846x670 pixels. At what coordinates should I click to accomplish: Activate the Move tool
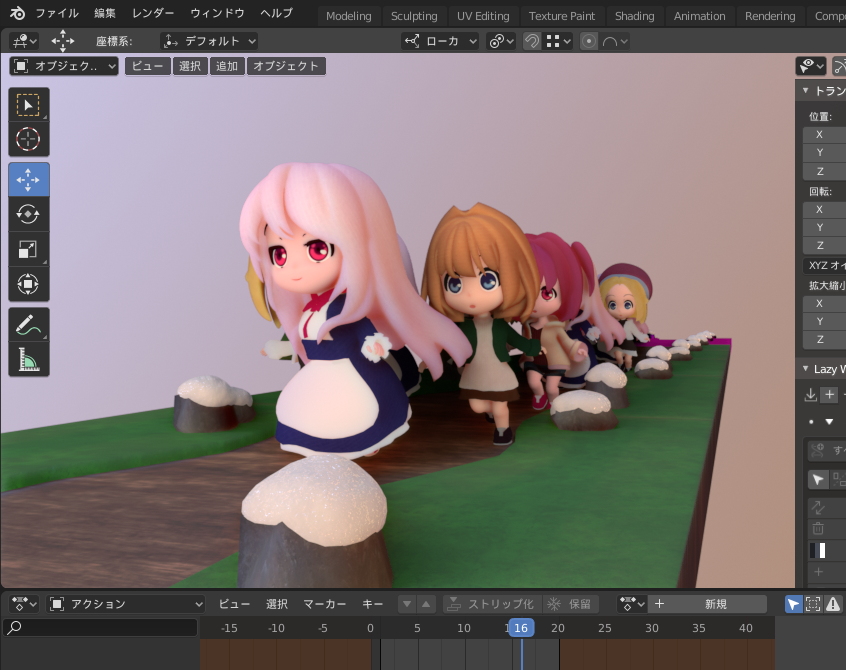29,180
